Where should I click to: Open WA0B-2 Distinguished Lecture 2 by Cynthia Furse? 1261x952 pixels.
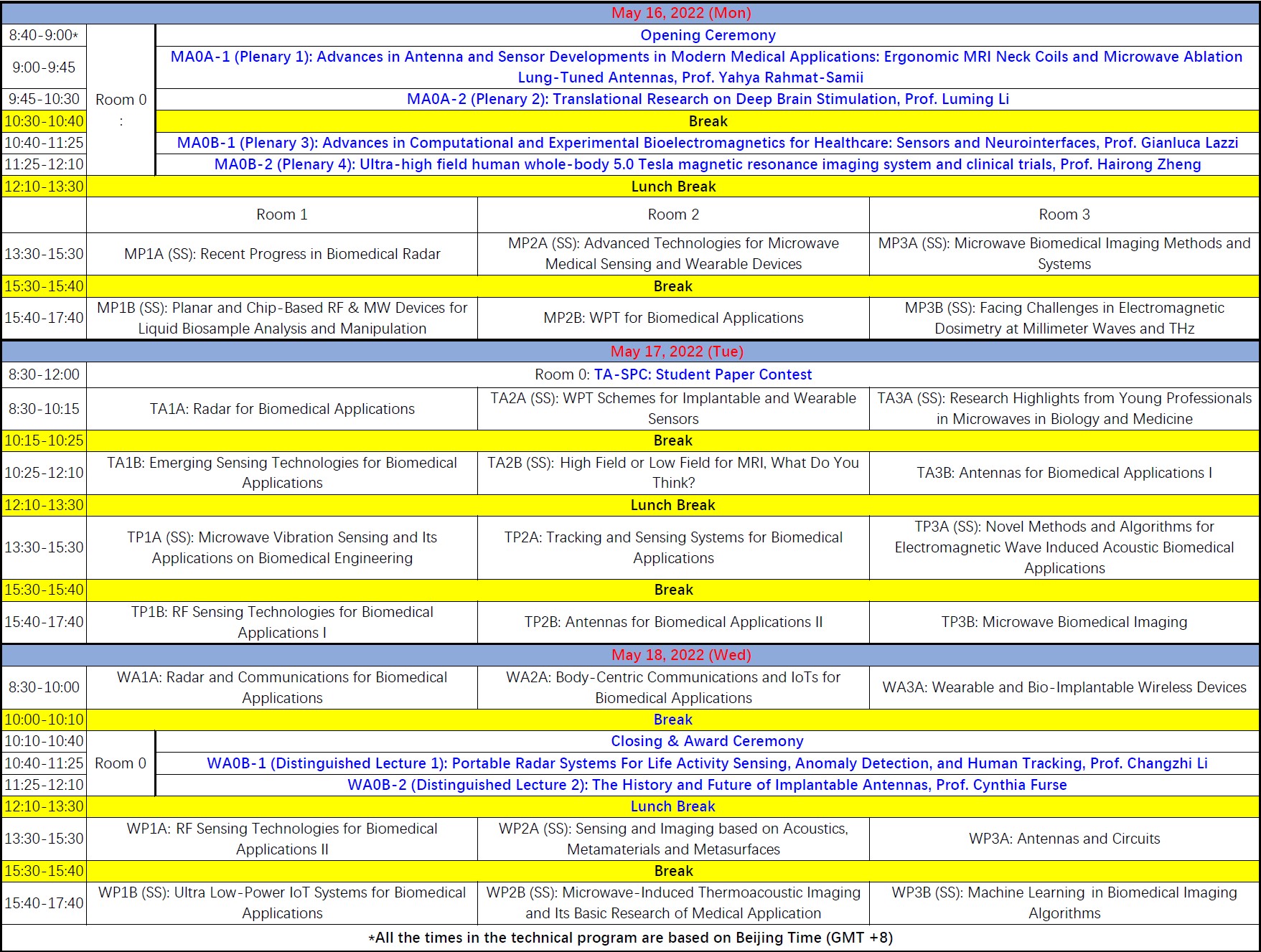coord(707,785)
